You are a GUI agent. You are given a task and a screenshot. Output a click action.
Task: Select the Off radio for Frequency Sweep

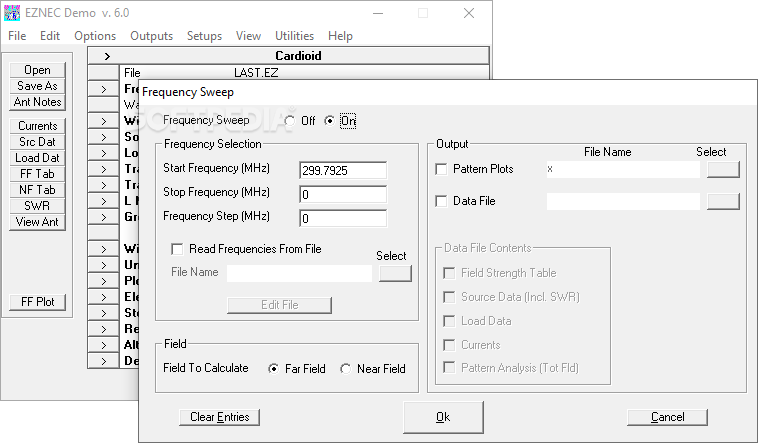click(x=290, y=120)
